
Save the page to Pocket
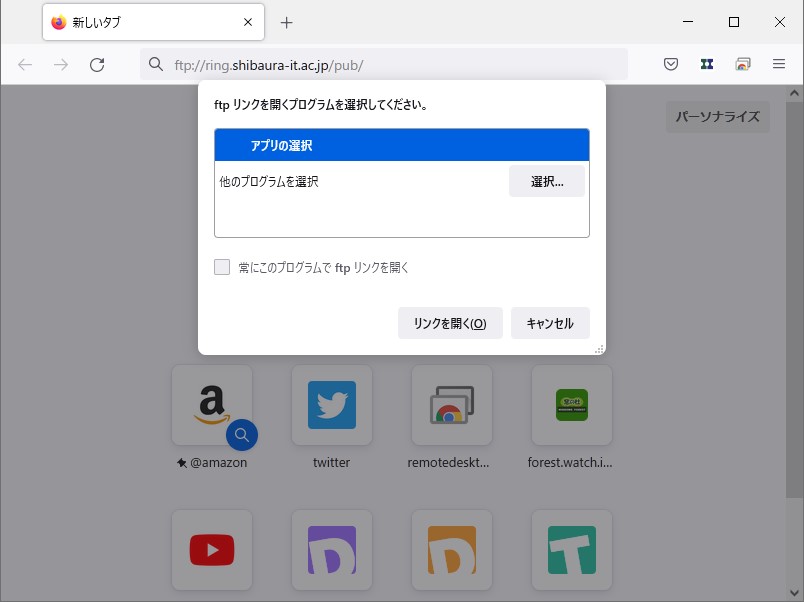671,63
